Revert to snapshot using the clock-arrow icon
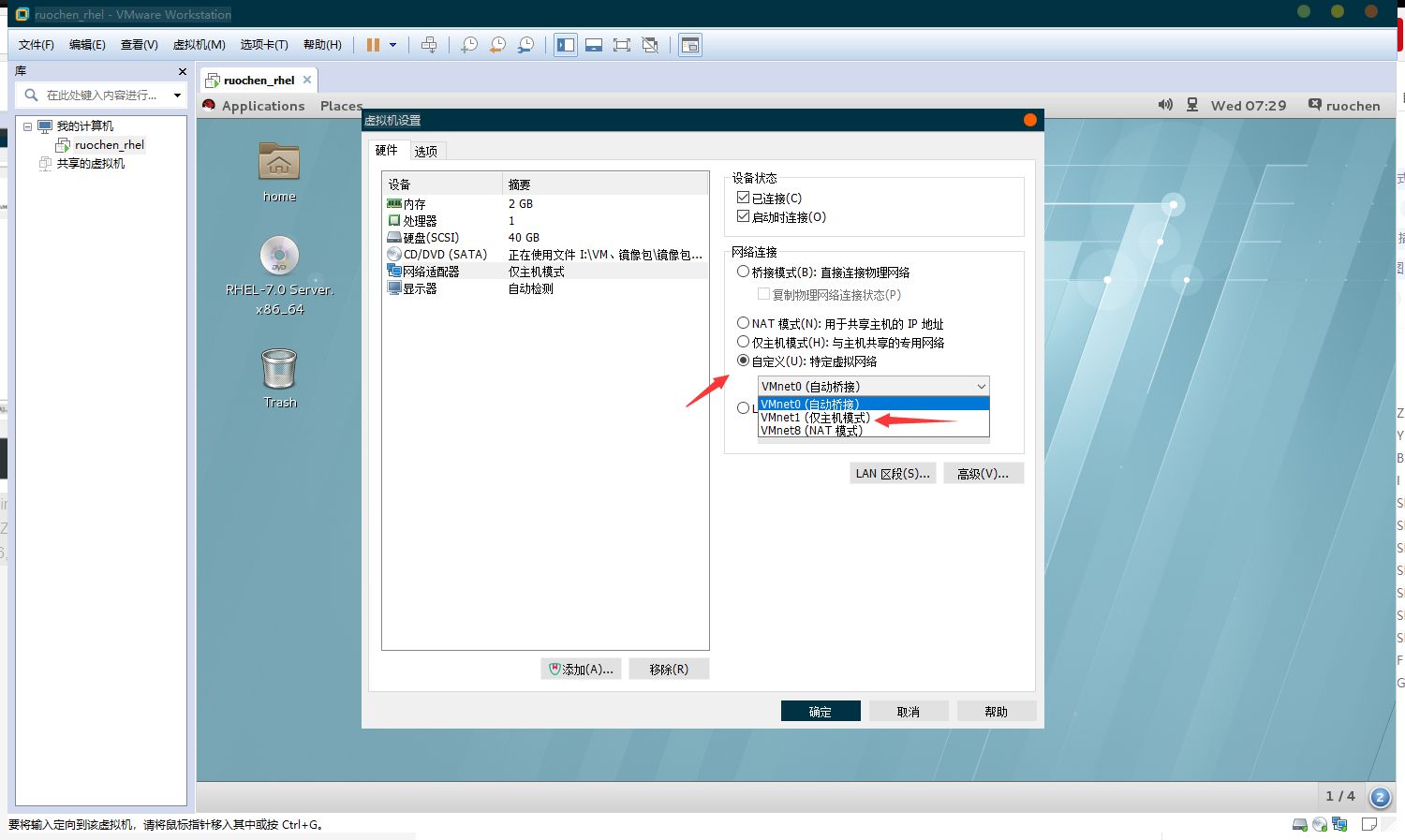Screen dimensions: 1405x840 [x=497, y=45]
